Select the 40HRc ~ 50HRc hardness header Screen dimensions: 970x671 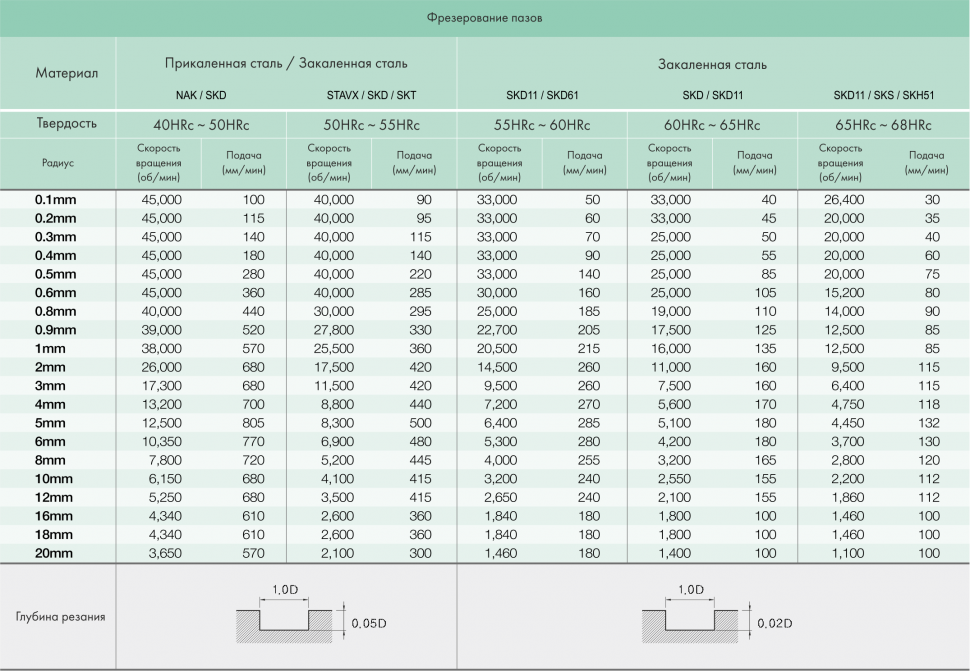point(201,125)
